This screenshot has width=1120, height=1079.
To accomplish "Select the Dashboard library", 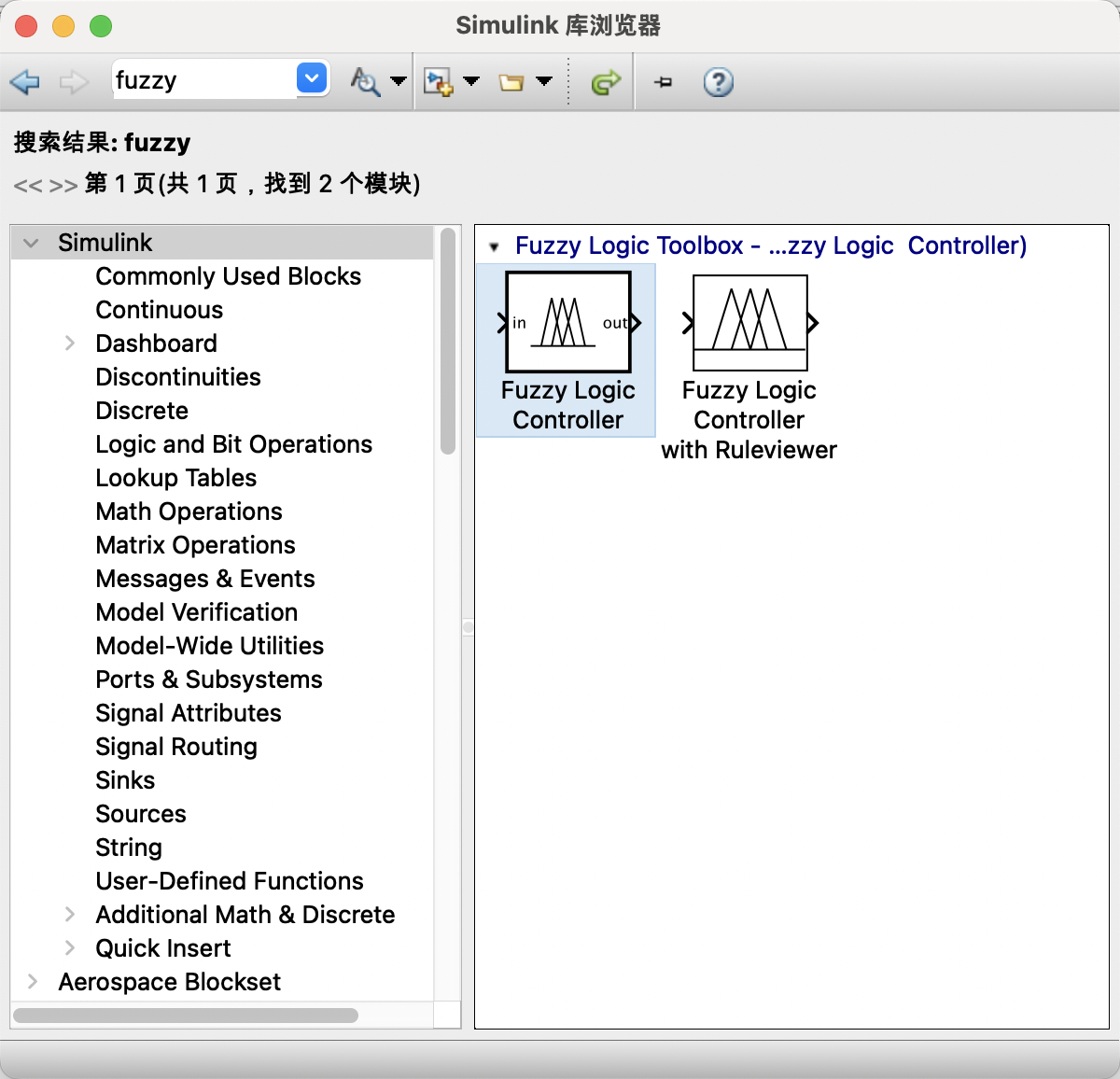I will [x=157, y=343].
